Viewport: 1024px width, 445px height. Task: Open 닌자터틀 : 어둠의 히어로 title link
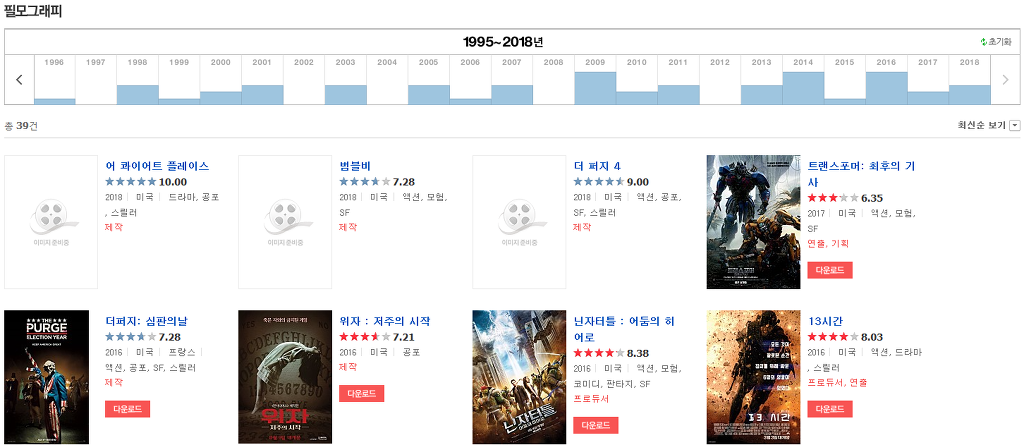click(x=624, y=329)
